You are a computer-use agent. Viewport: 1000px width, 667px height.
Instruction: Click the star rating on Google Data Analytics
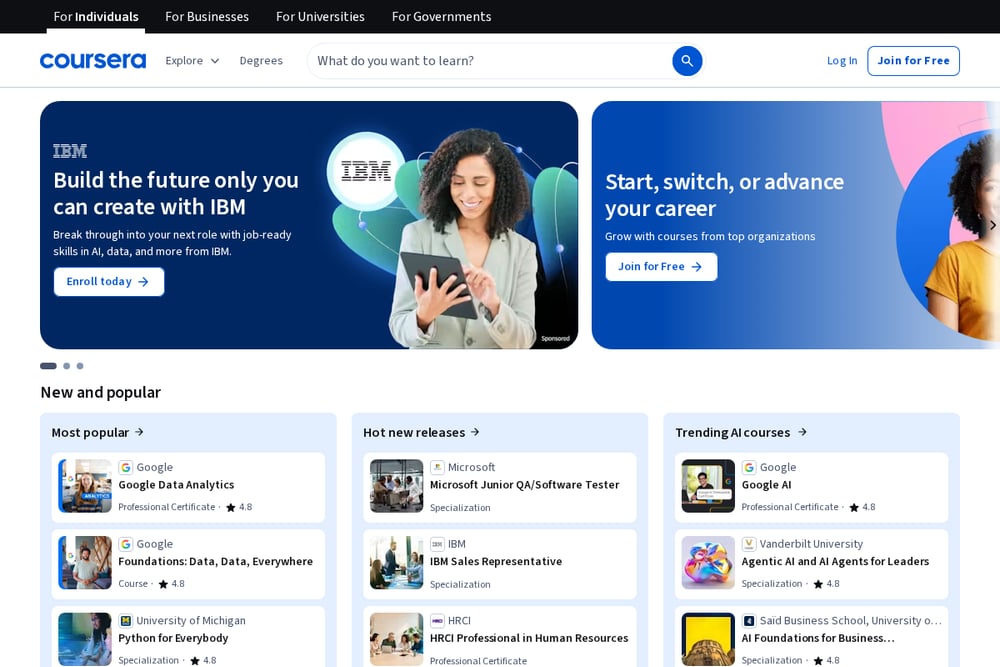[x=240, y=507]
